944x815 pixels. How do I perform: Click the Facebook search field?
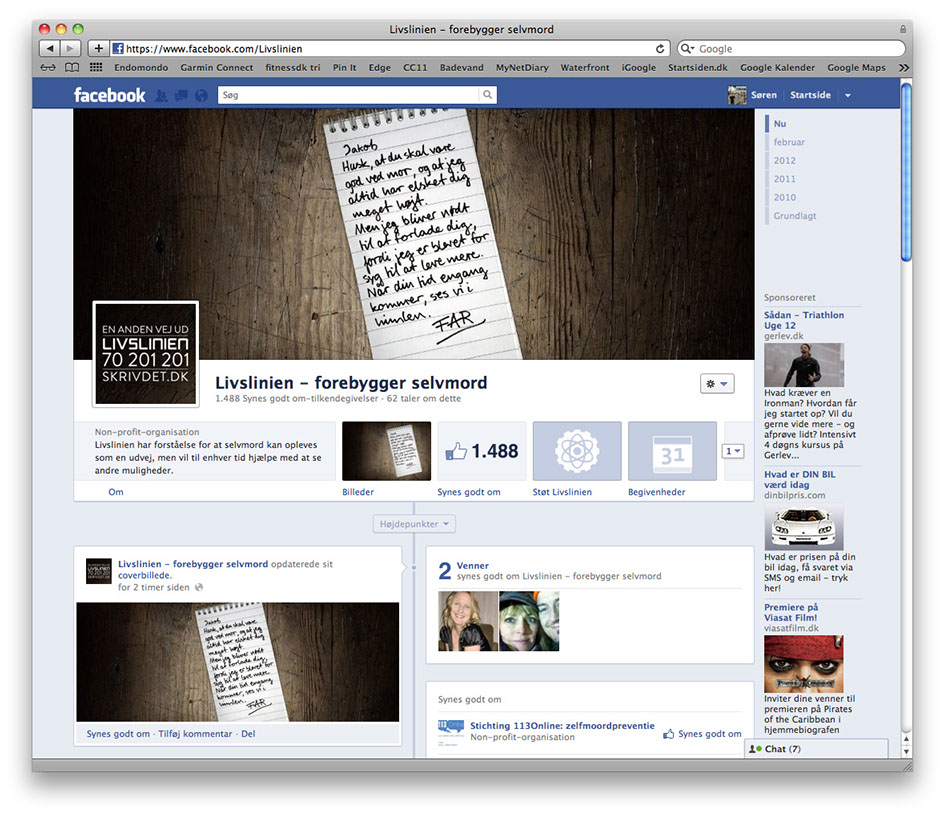[x=349, y=95]
